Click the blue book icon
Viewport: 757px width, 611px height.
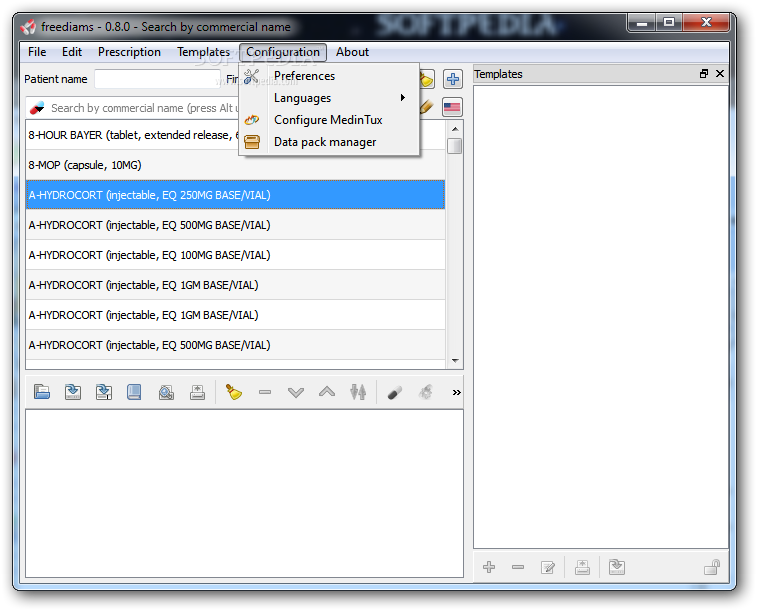(x=134, y=392)
